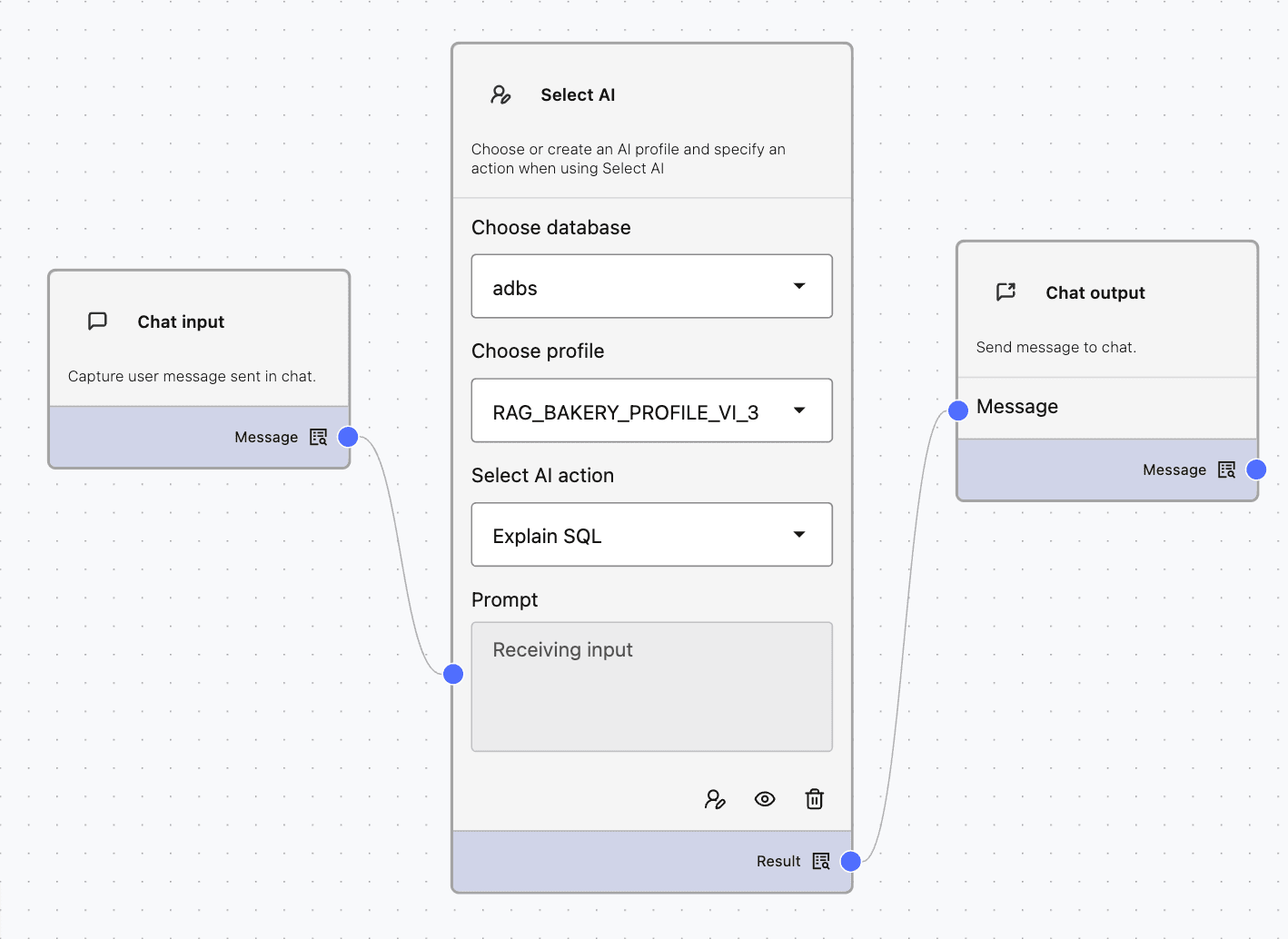Click data preview icon beside Result label
Screen dimensions: 1288x939
click(820, 860)
